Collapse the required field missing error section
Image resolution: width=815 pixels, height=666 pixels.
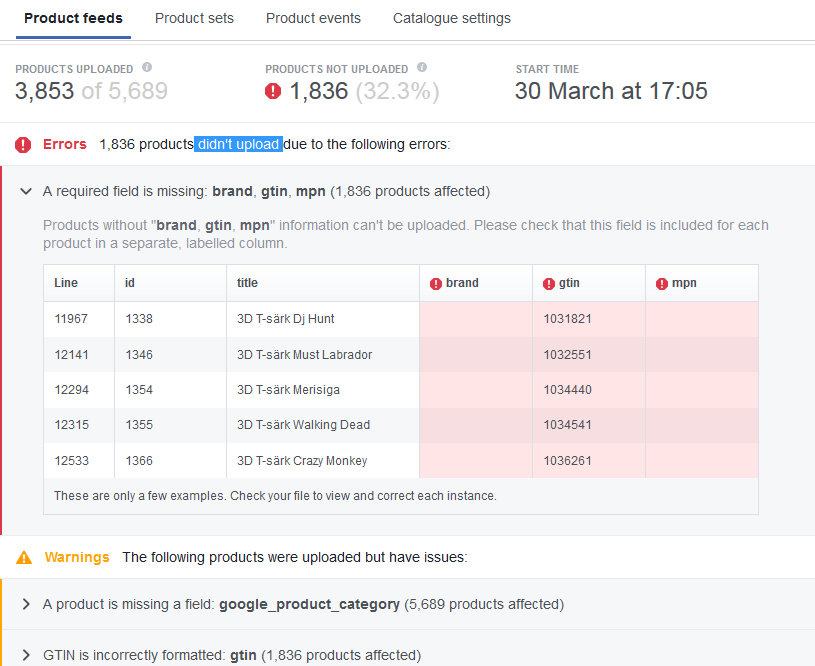click(x=26, y=191)
